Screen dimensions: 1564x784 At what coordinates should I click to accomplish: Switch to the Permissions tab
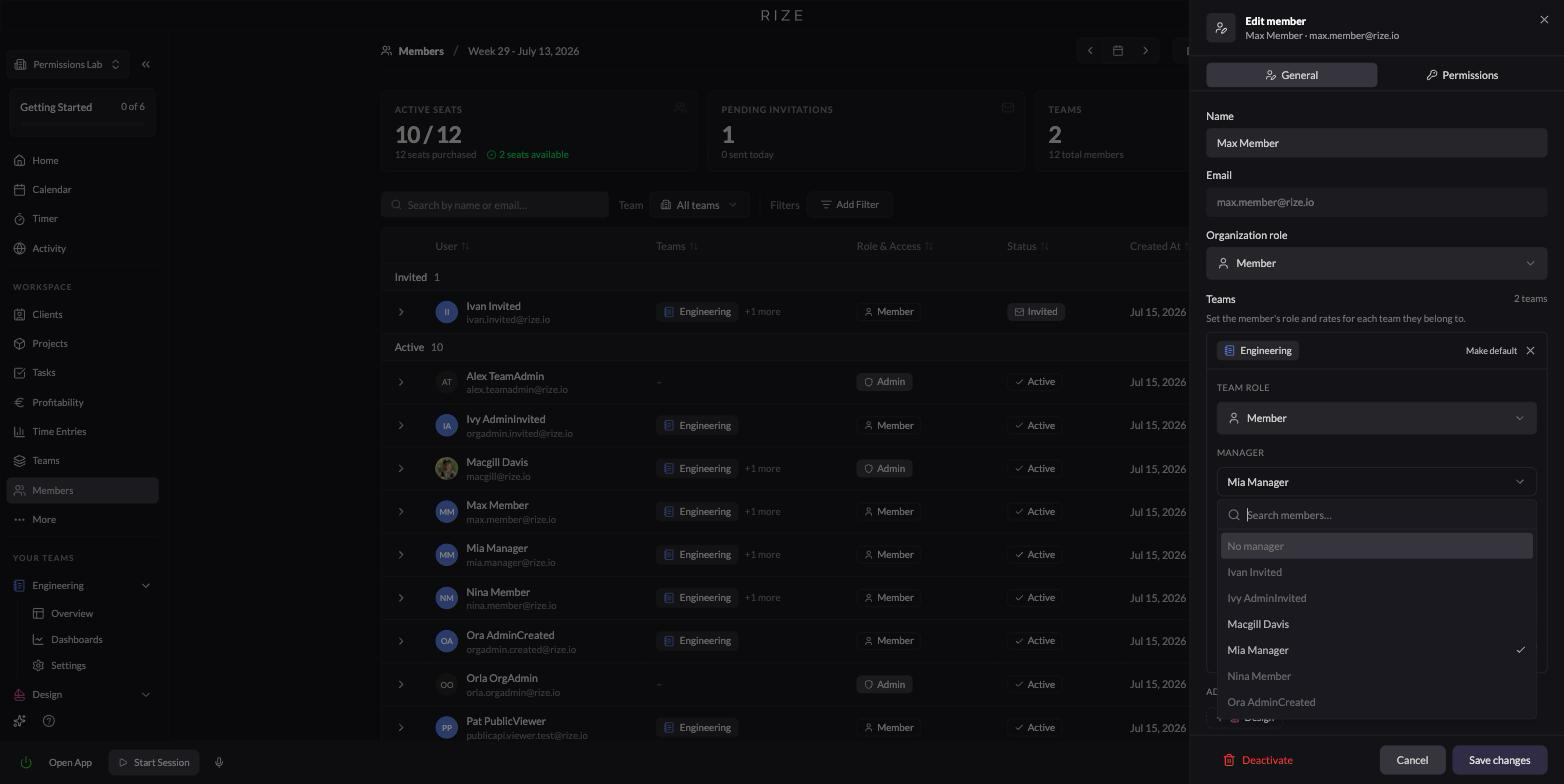point(1461,75)
